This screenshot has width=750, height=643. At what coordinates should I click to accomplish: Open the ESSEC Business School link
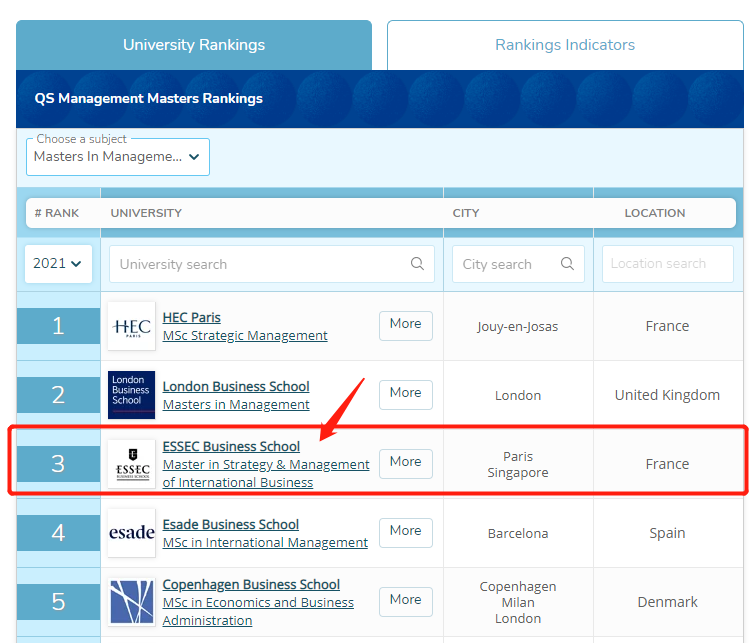tap(231, 446)
